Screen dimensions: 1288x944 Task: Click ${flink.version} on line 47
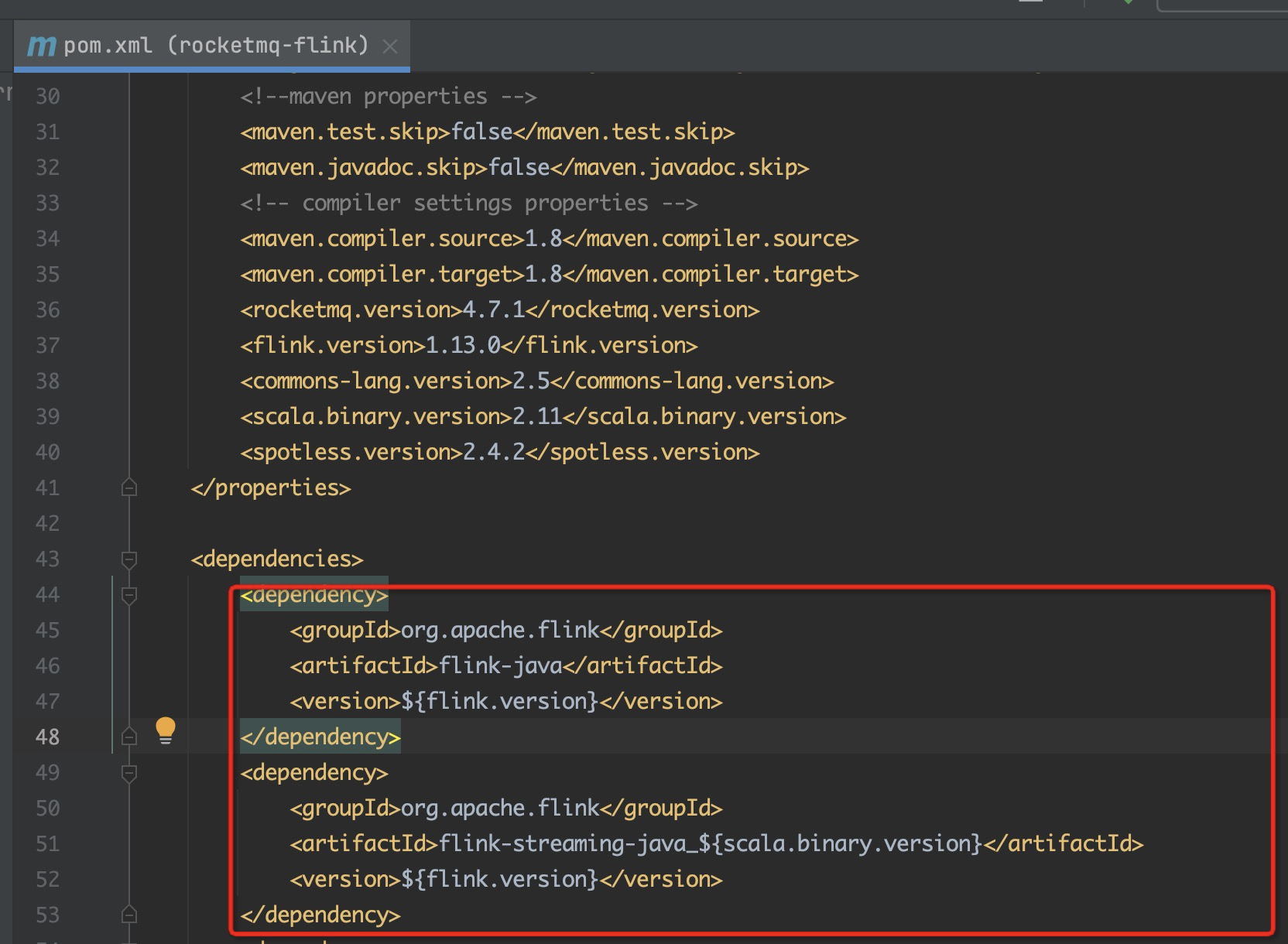(500, 701)
